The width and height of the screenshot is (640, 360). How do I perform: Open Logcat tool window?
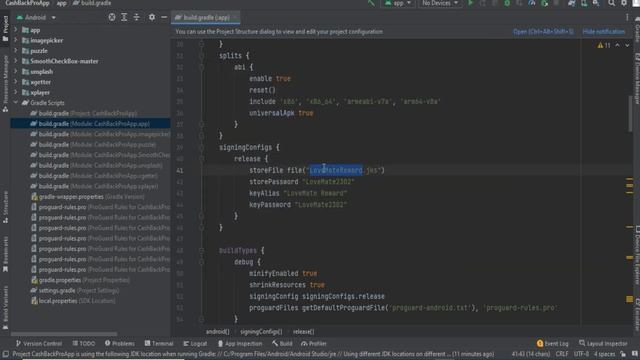coord(195,343)
